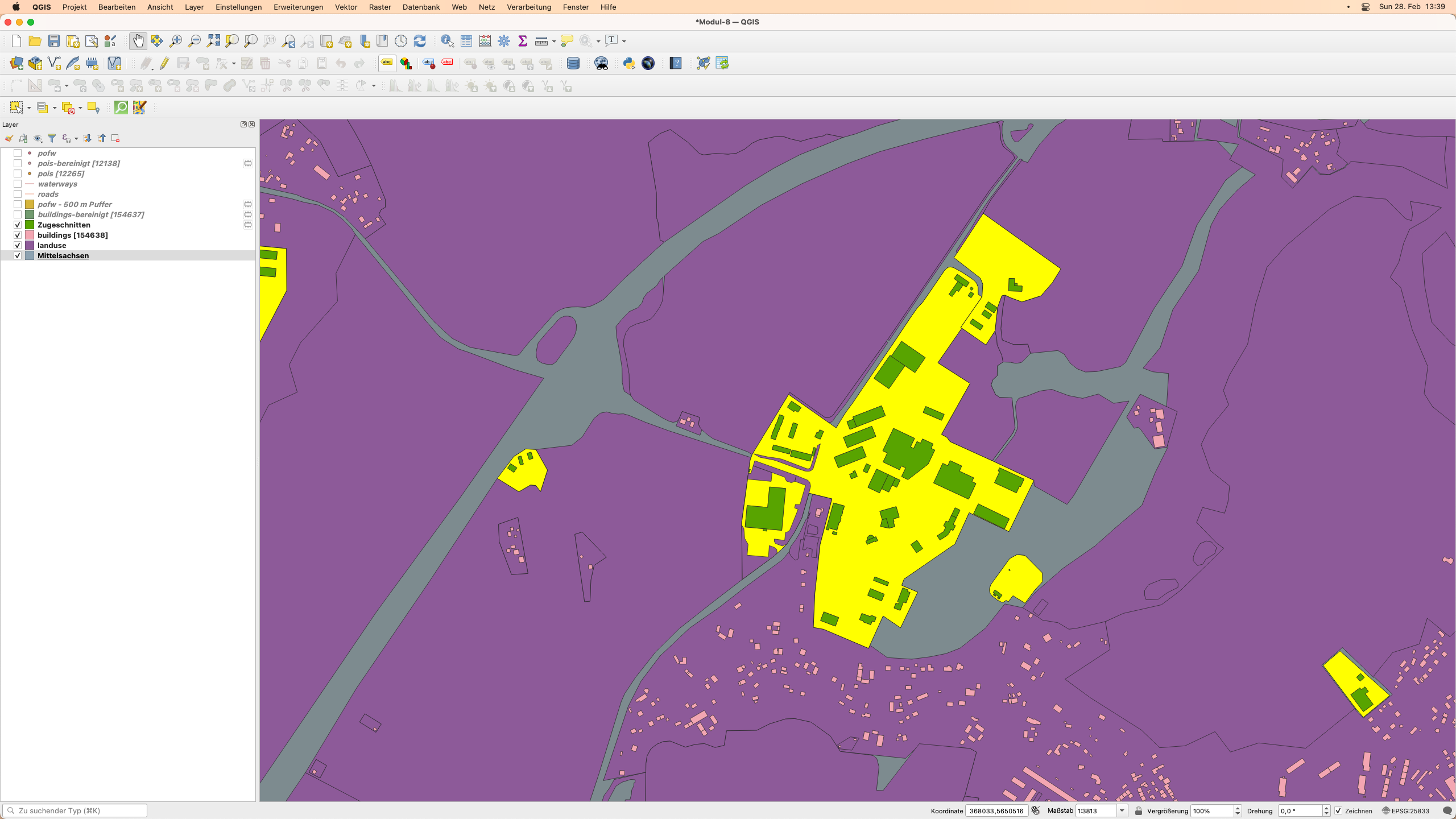Enable pofw - 500 m Puffer layer
This screenshot has width=1456, height=819.
[18, 204]
